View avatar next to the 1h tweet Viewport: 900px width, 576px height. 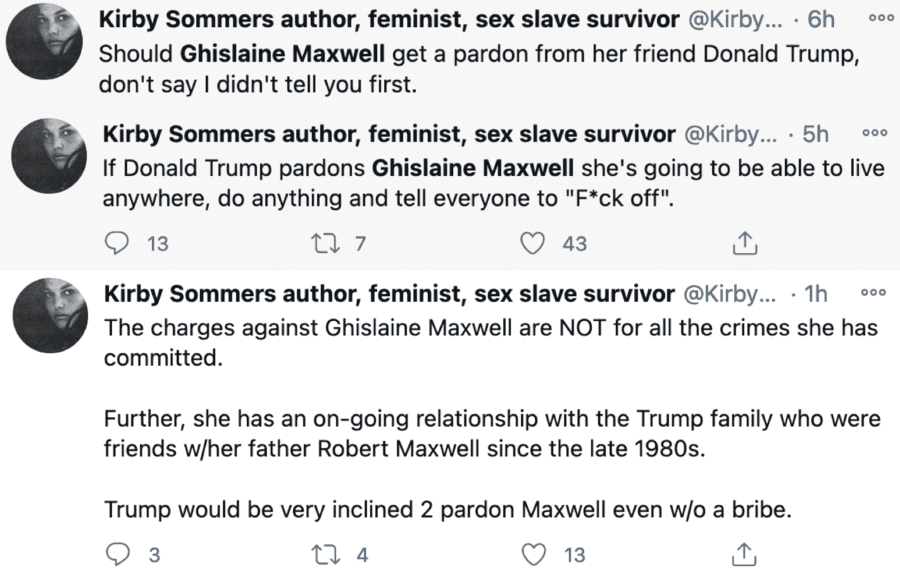pyautogui.click(x=45, y=312)
